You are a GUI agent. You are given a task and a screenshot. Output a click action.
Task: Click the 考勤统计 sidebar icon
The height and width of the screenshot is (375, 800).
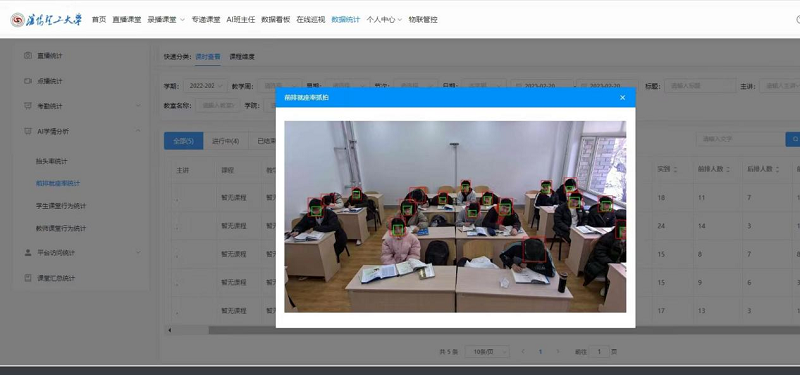tap(28, 106)
